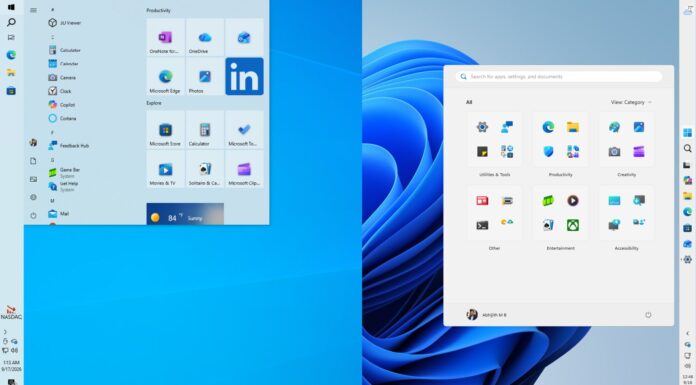696x385 pixels.
Task: Open Documents from the Windows 10 Start rail
Action: point(33,161)
